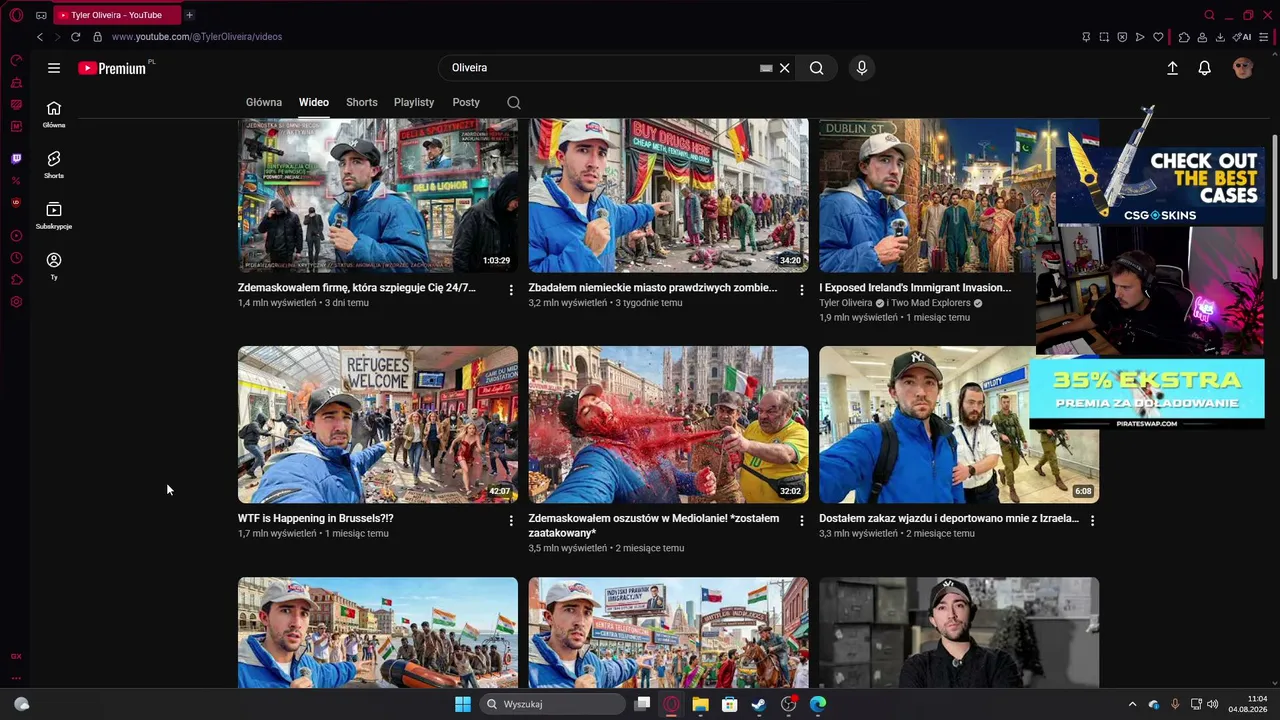Start voice search with microphone
Screen dimensions: 1280x720
[862, 68]
